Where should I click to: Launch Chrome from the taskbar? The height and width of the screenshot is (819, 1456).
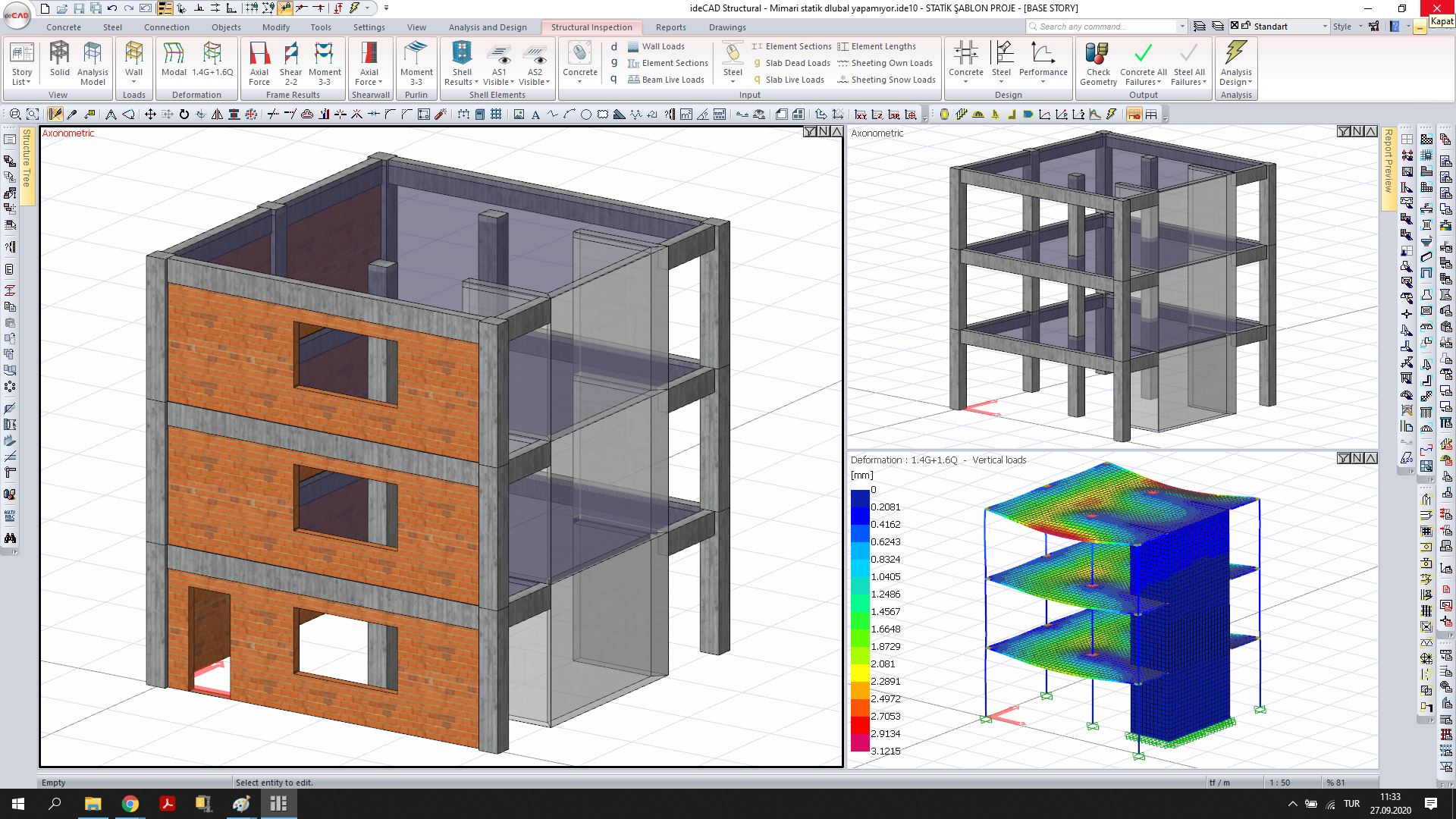click(x=130, y=804)
